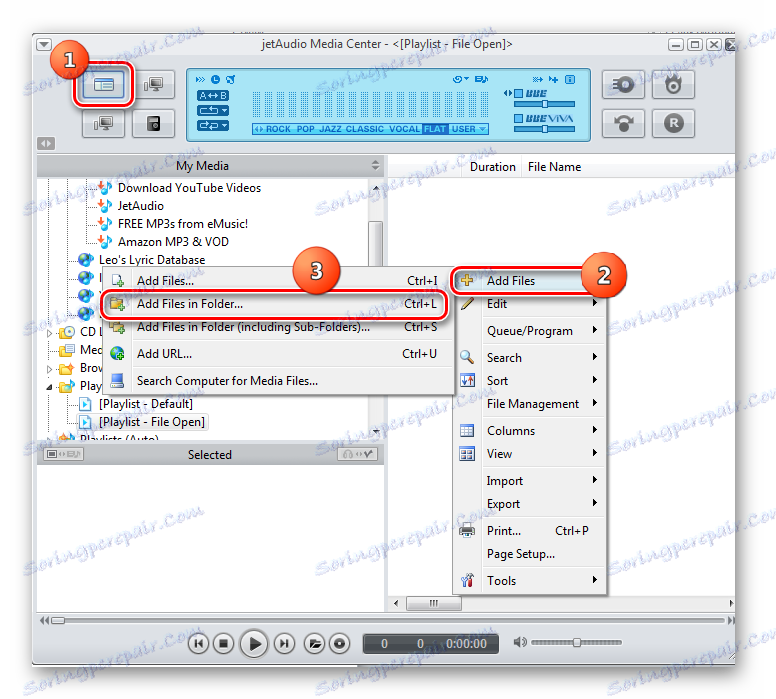Open the File Management submenu
Screen dimensions: 776x699
click(x=530, y=404)
